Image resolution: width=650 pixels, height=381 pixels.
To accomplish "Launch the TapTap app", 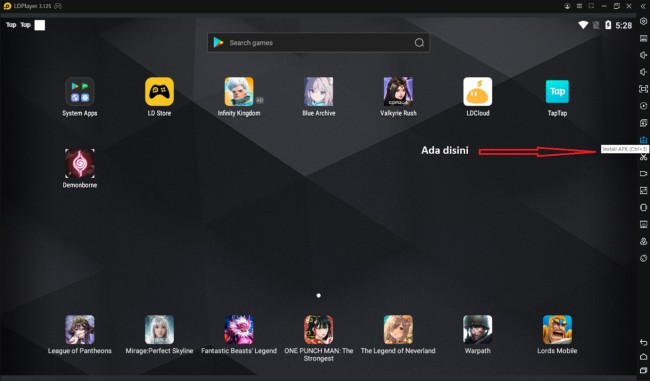I will tap(557, 97).
